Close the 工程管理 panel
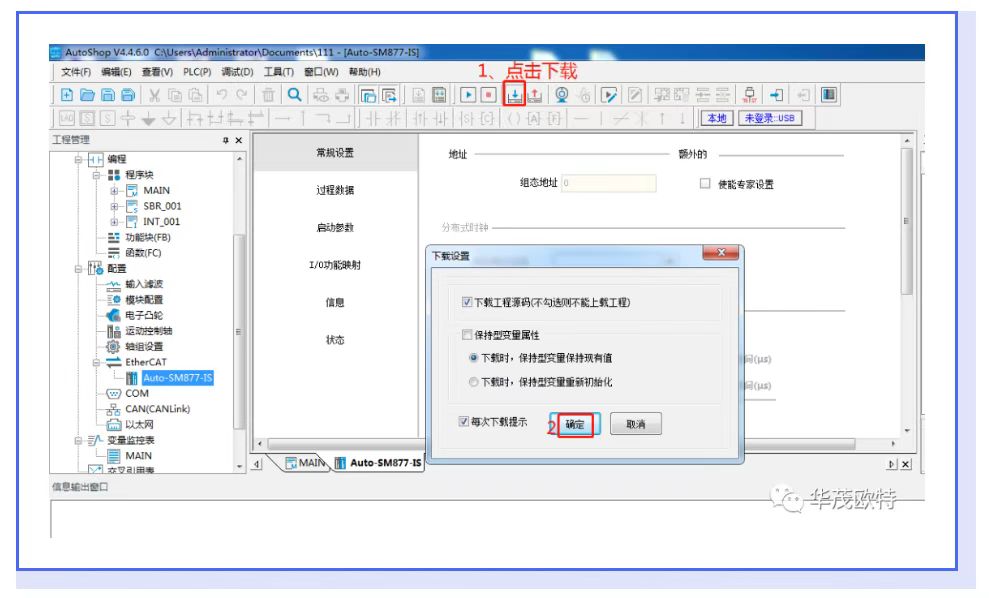Screen dimensions: 989x598 238,140
